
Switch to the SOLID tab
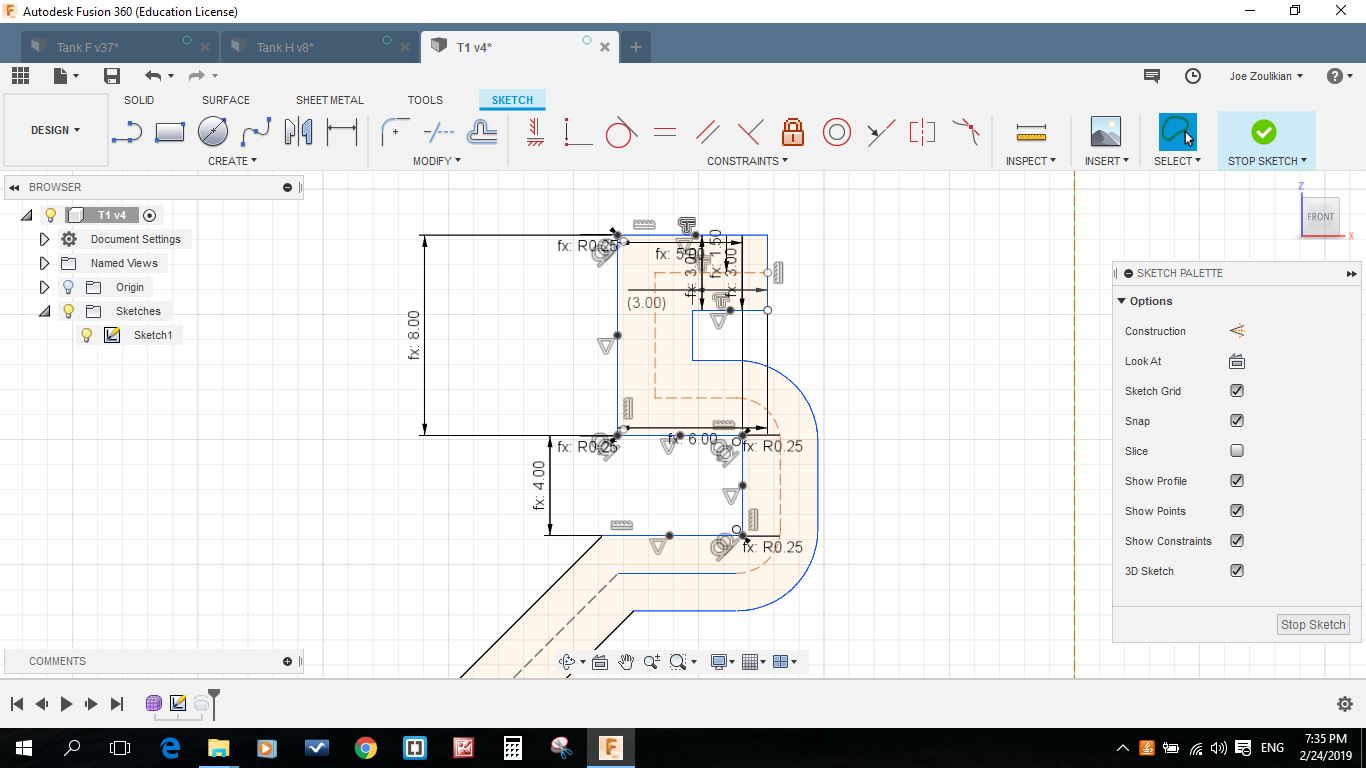139,100
